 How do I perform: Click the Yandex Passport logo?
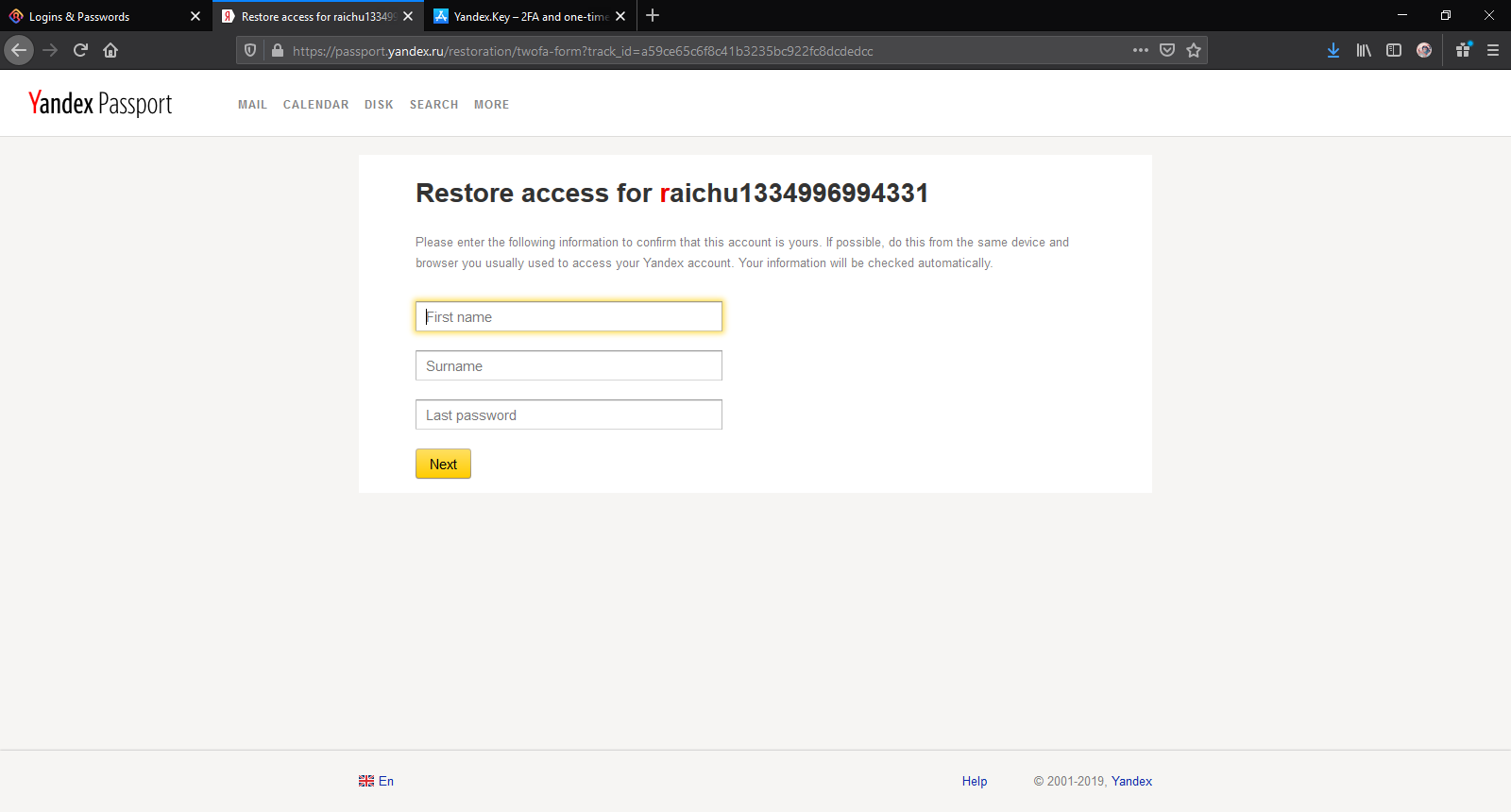pos(100,103)
